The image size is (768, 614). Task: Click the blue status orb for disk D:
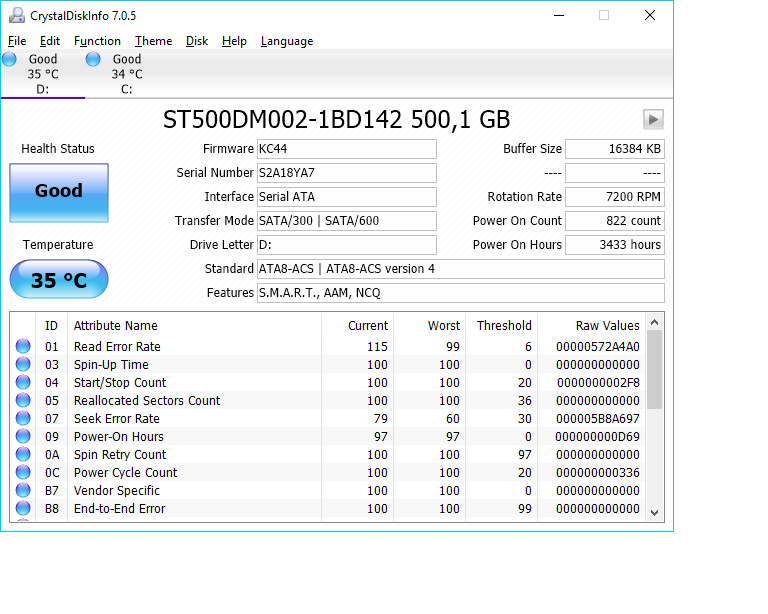point(9,59)
